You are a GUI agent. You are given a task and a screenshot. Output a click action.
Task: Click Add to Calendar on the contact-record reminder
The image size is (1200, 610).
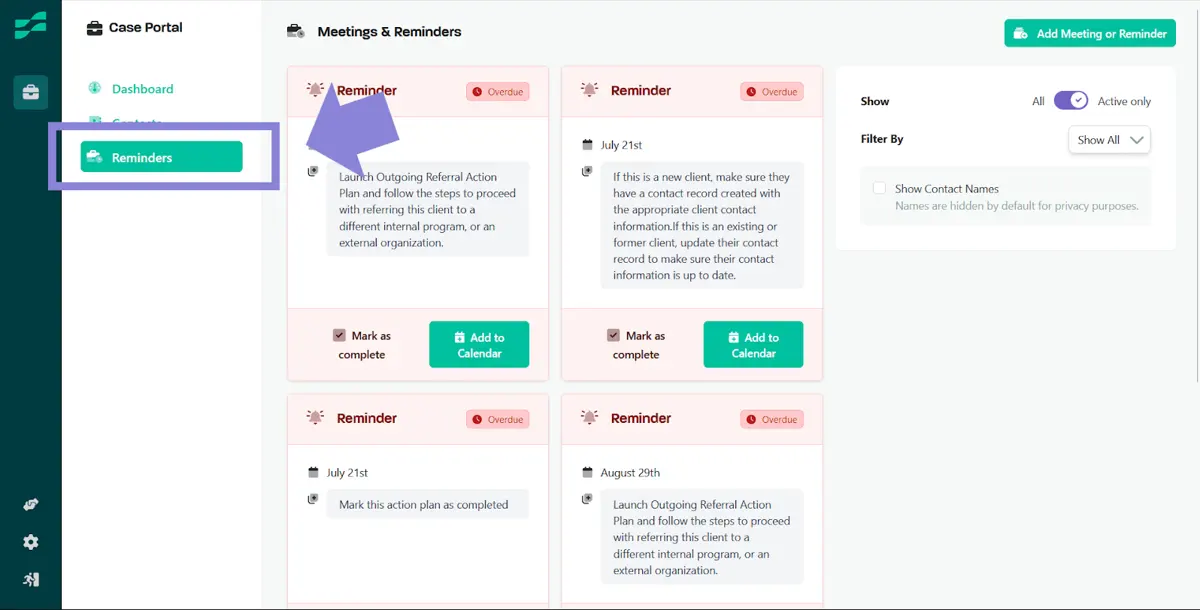click(x=753, y=345)
